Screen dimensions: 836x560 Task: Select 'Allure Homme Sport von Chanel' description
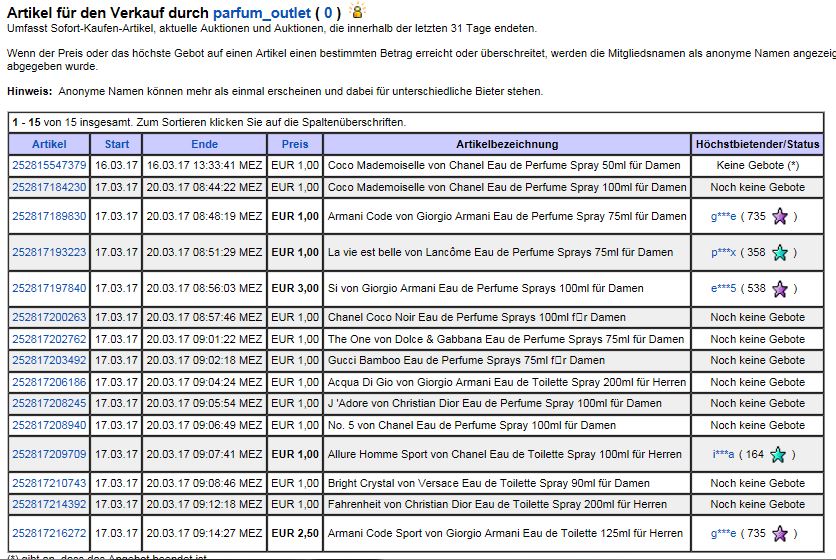(504, 454)
